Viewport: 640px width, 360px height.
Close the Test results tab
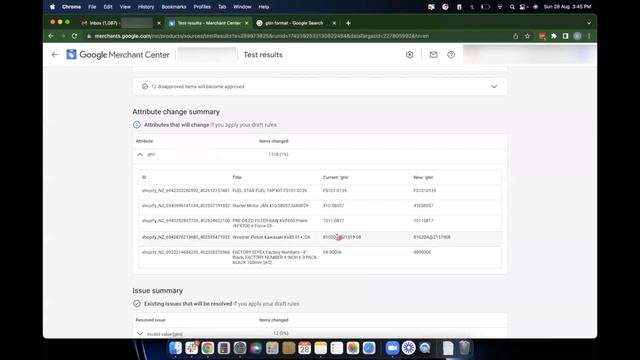247,23
